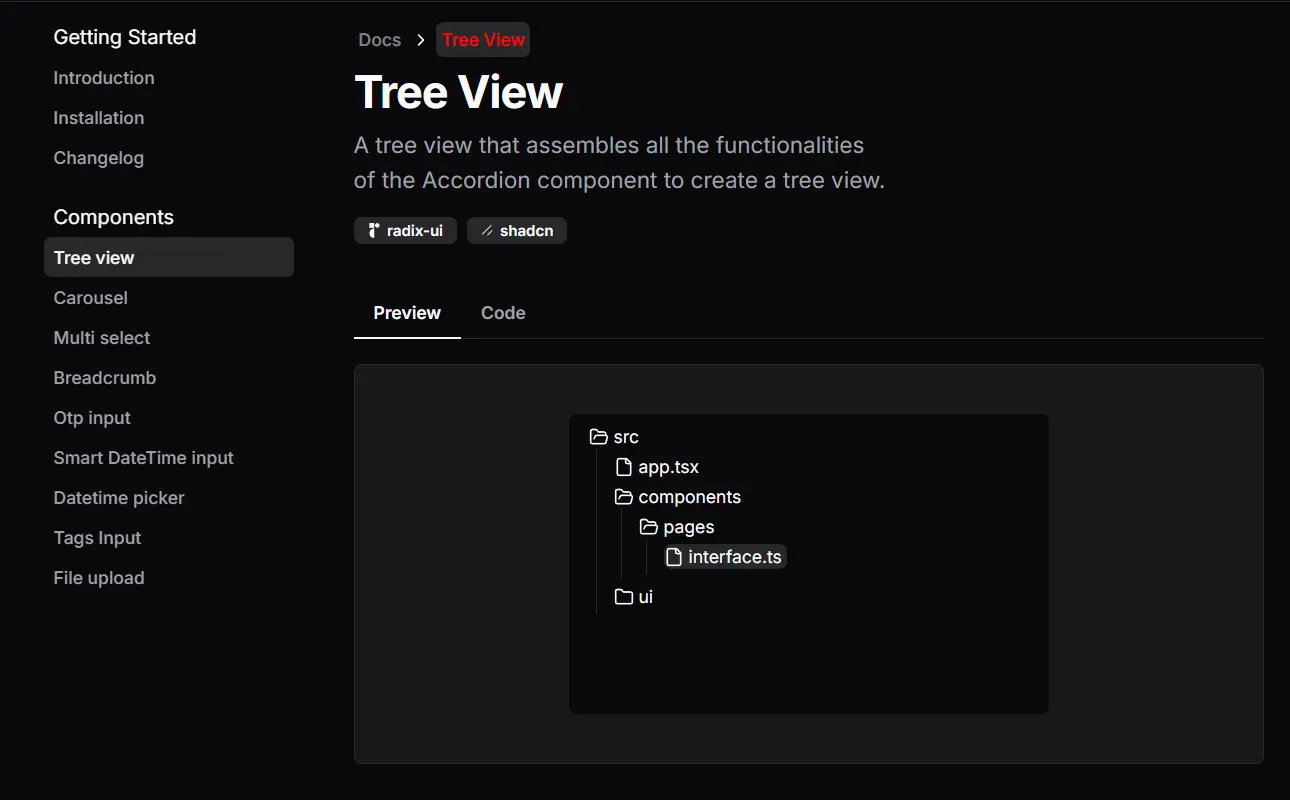Click the shadcn logo in the badge
This screenshot has width=1290, height=800.
[x=486, y=230]
